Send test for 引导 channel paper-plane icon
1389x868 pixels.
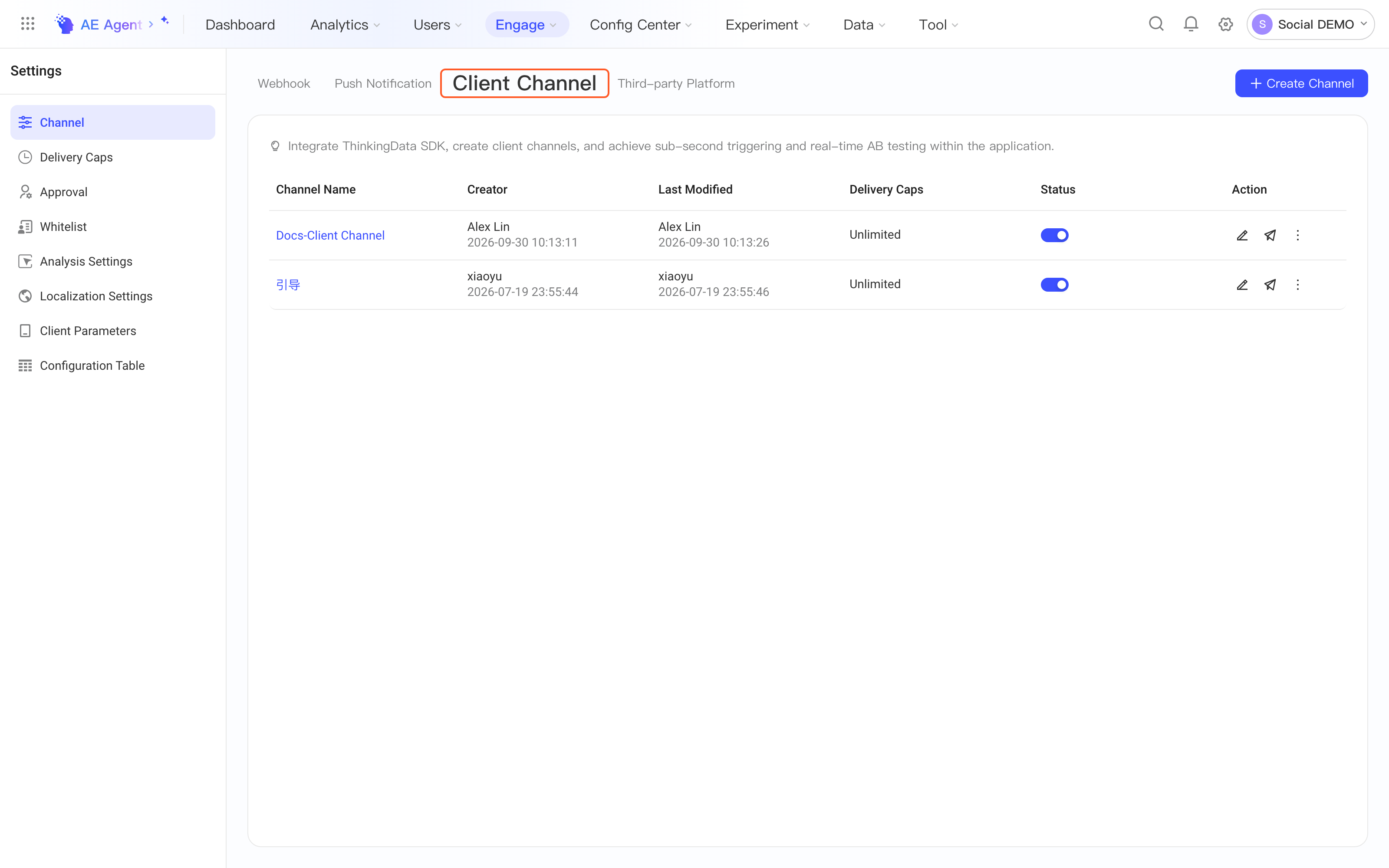pos(1270,285)
